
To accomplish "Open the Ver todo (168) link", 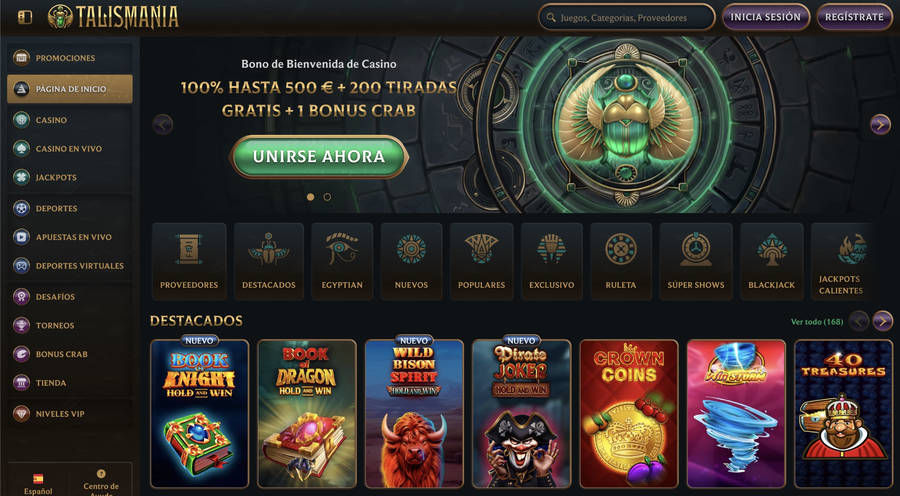I will click(817, 322).
